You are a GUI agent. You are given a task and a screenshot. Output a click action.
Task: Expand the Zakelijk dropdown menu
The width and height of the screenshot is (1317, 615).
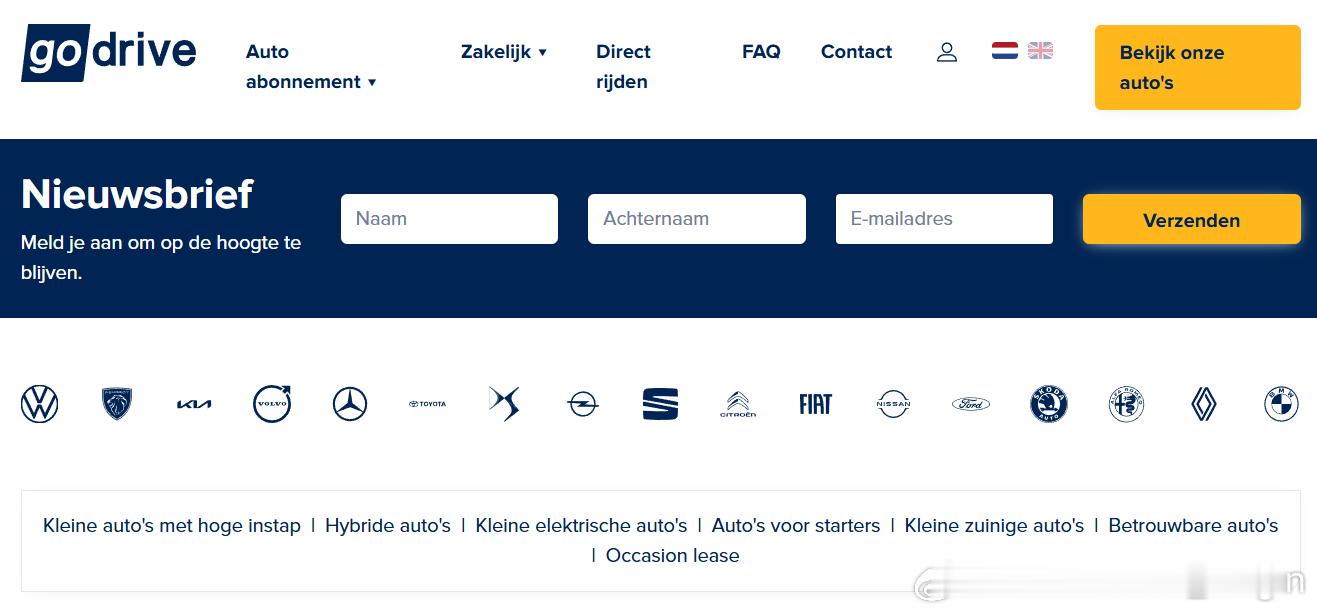click(504, 52)
